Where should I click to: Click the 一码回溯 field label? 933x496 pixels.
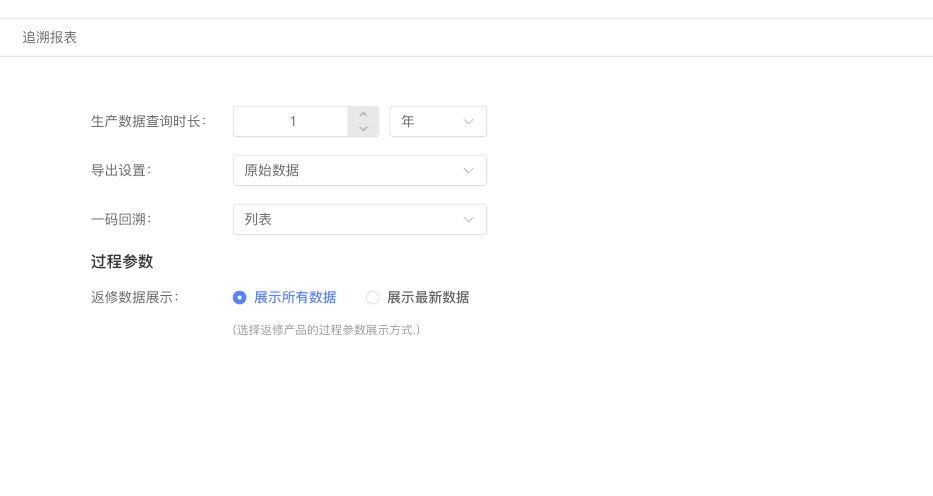pyautogui.click(x=121, y=219)
